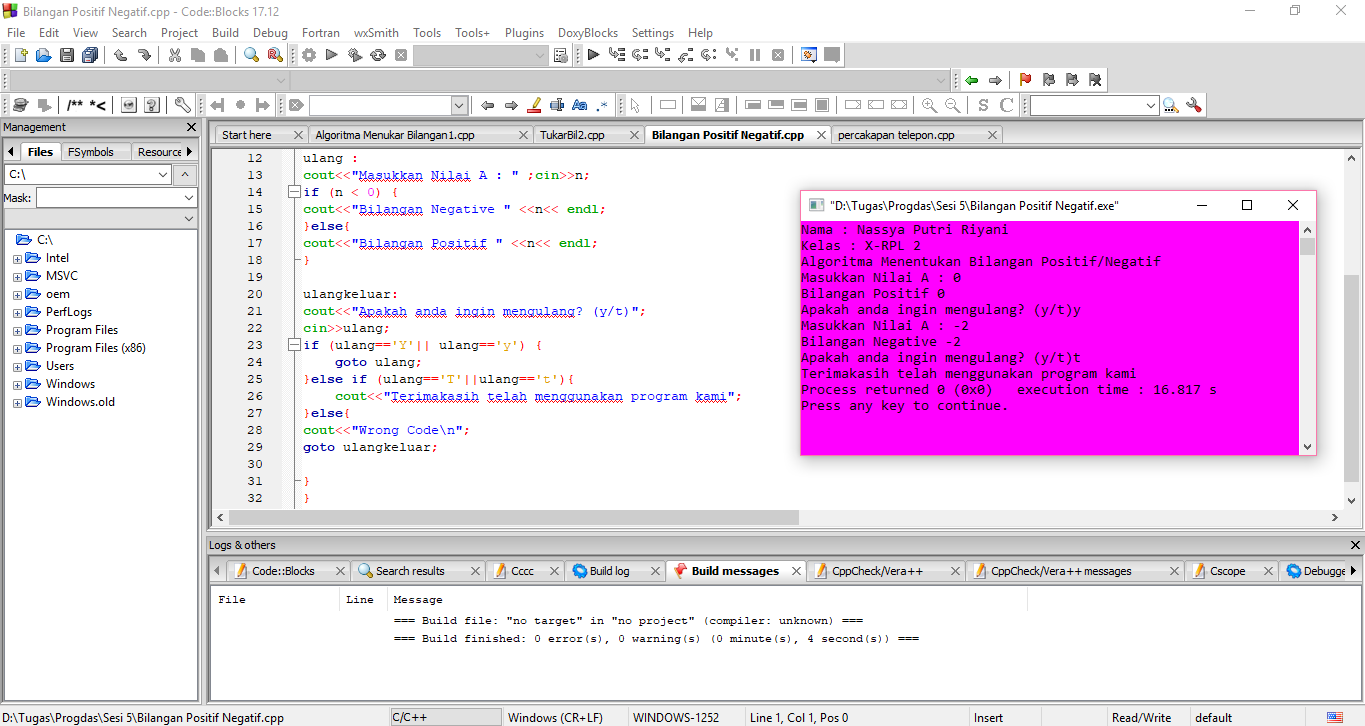Open Replace using the magnifier R icon

point(274,55)
